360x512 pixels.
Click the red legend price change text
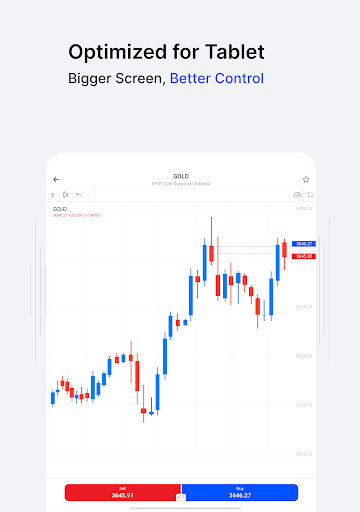click(76, 215)
